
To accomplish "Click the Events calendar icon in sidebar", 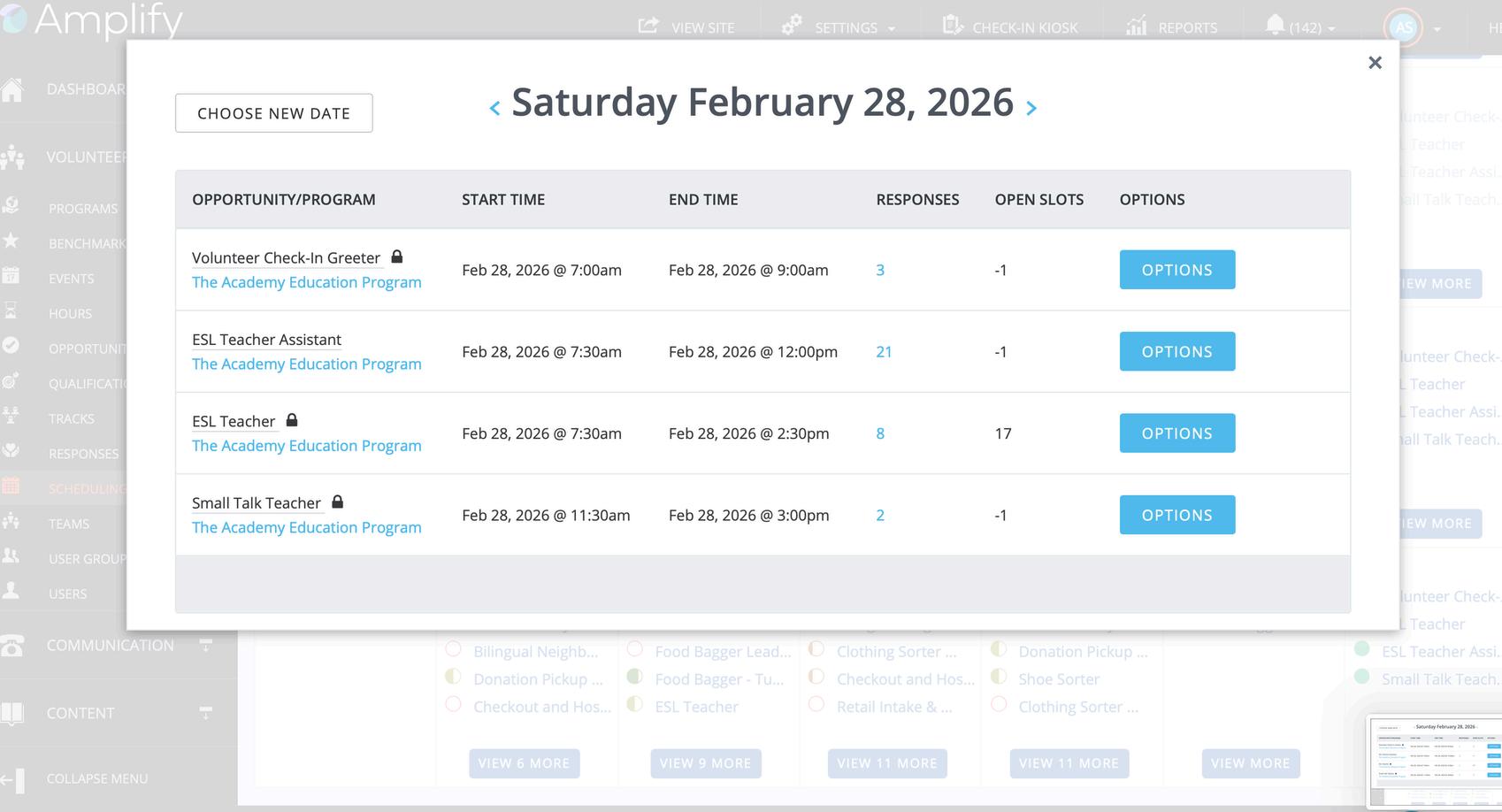I will pos(11,275).
